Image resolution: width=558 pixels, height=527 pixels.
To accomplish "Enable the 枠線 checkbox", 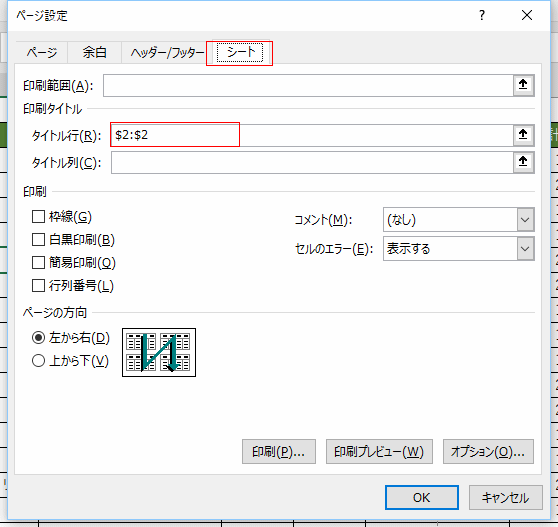I will [38, 216].
